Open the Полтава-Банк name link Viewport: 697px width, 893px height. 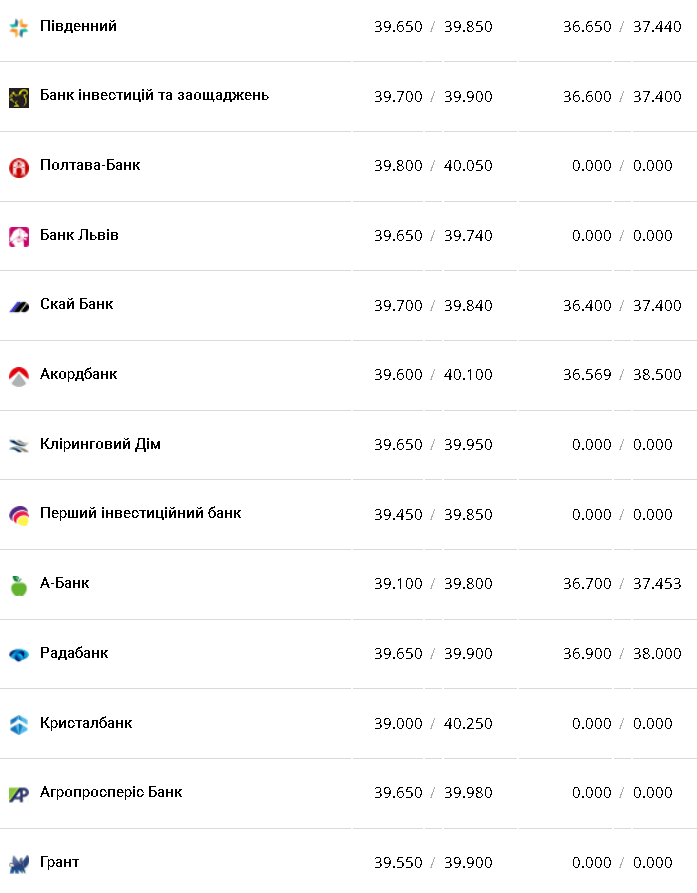[x=90, y=165]
